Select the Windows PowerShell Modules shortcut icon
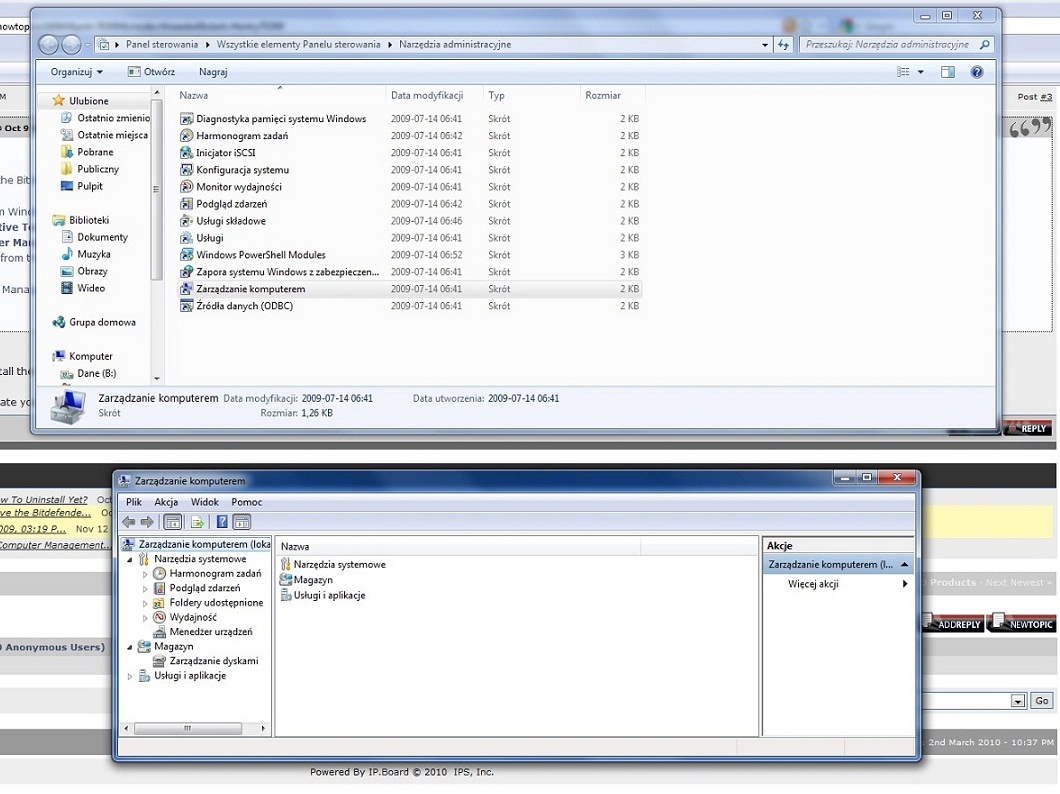Screen dimensions: 1060x794 click(187, 255)
